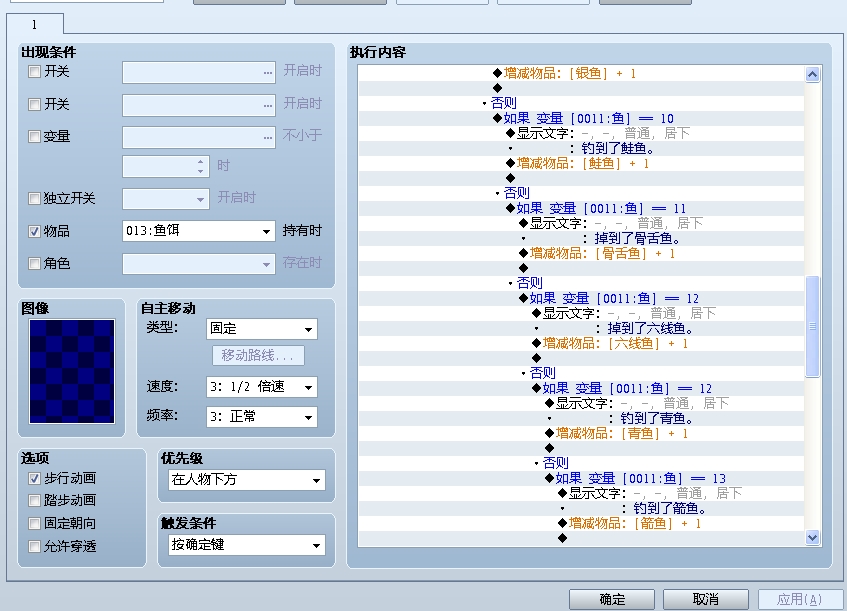This screenshot has height=611, width=847.
Task: Open the 独立开关 dropdown
Action: (x=166, y=199)
